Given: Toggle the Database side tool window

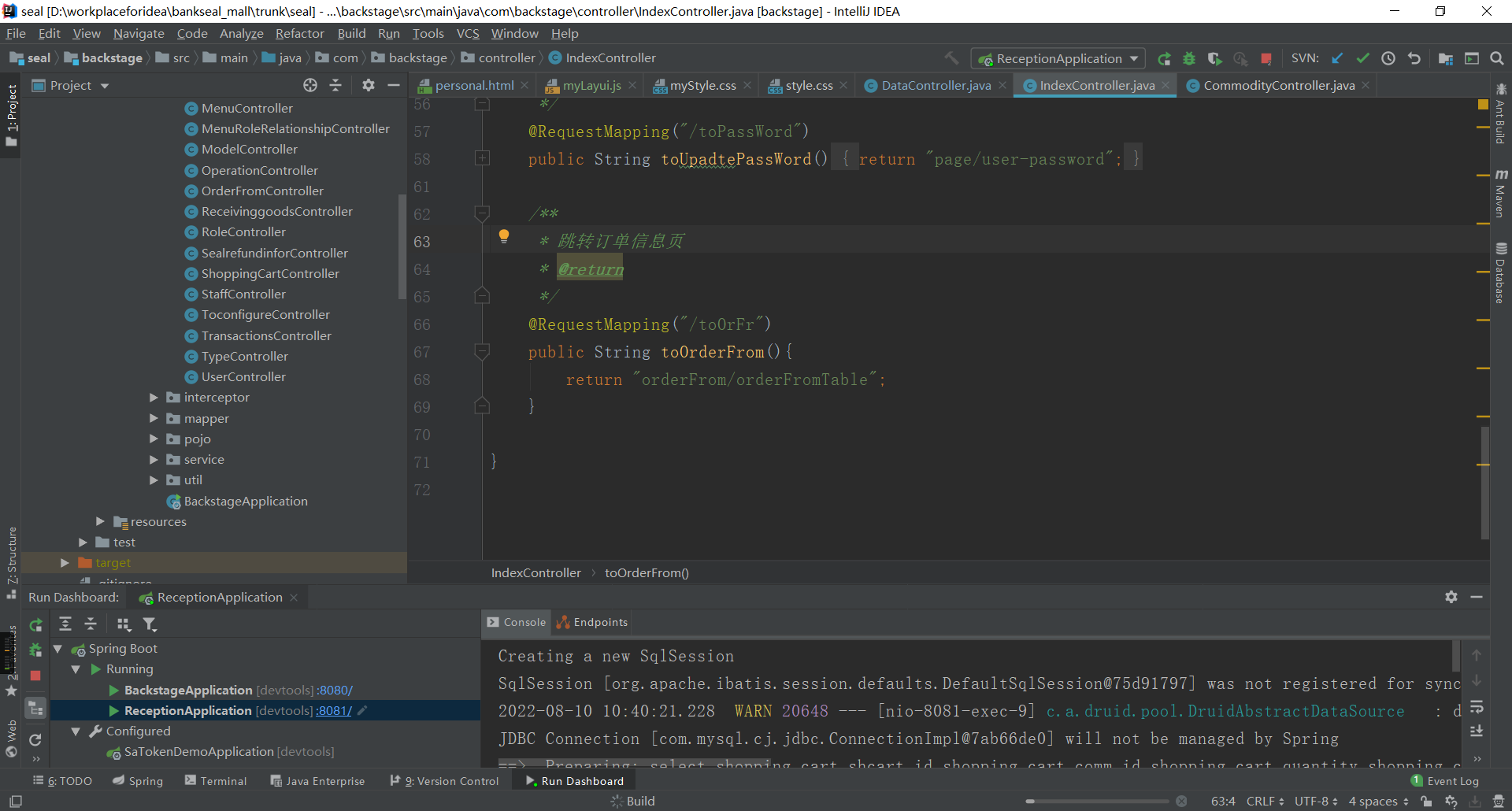Looking at the screenshot, I should (x=1500, y=272).
